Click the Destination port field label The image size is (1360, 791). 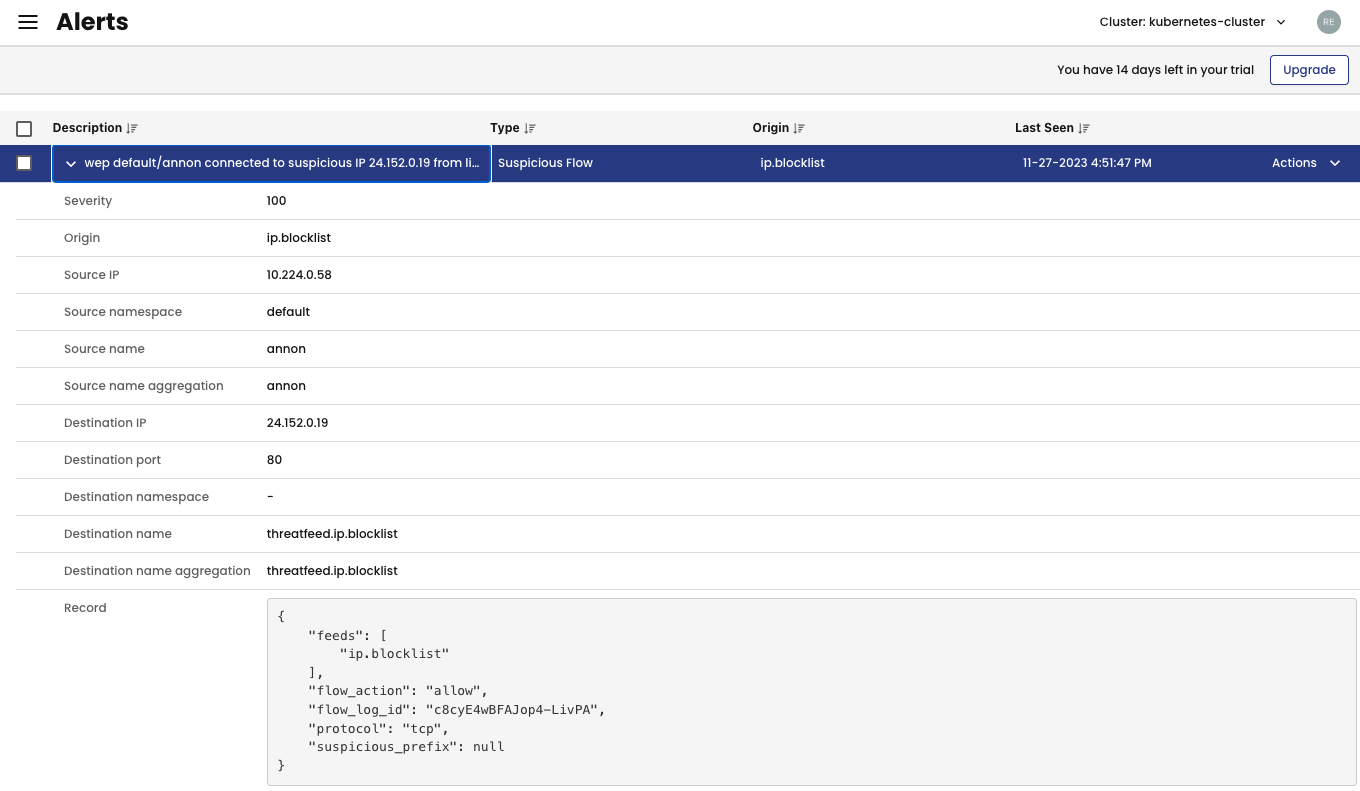(112, 460)
